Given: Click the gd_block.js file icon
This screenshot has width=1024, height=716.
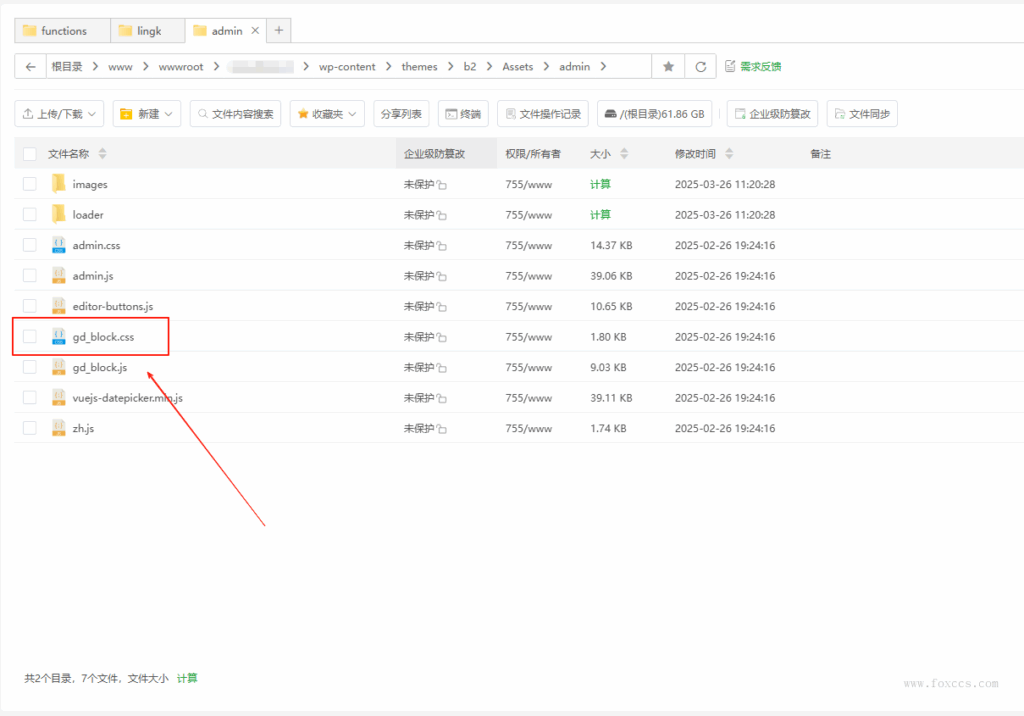Looking at the screenshot, I should [x=59, y=366].
